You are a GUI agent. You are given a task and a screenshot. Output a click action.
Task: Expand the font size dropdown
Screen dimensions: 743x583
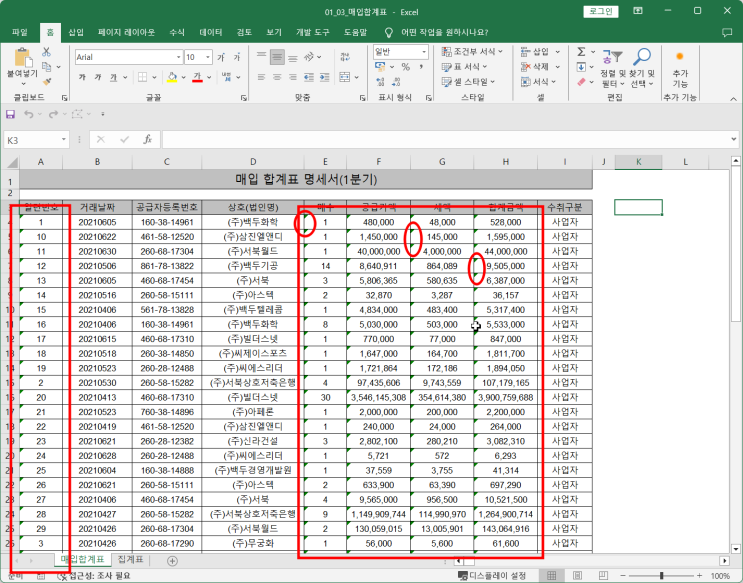(208, 57)
